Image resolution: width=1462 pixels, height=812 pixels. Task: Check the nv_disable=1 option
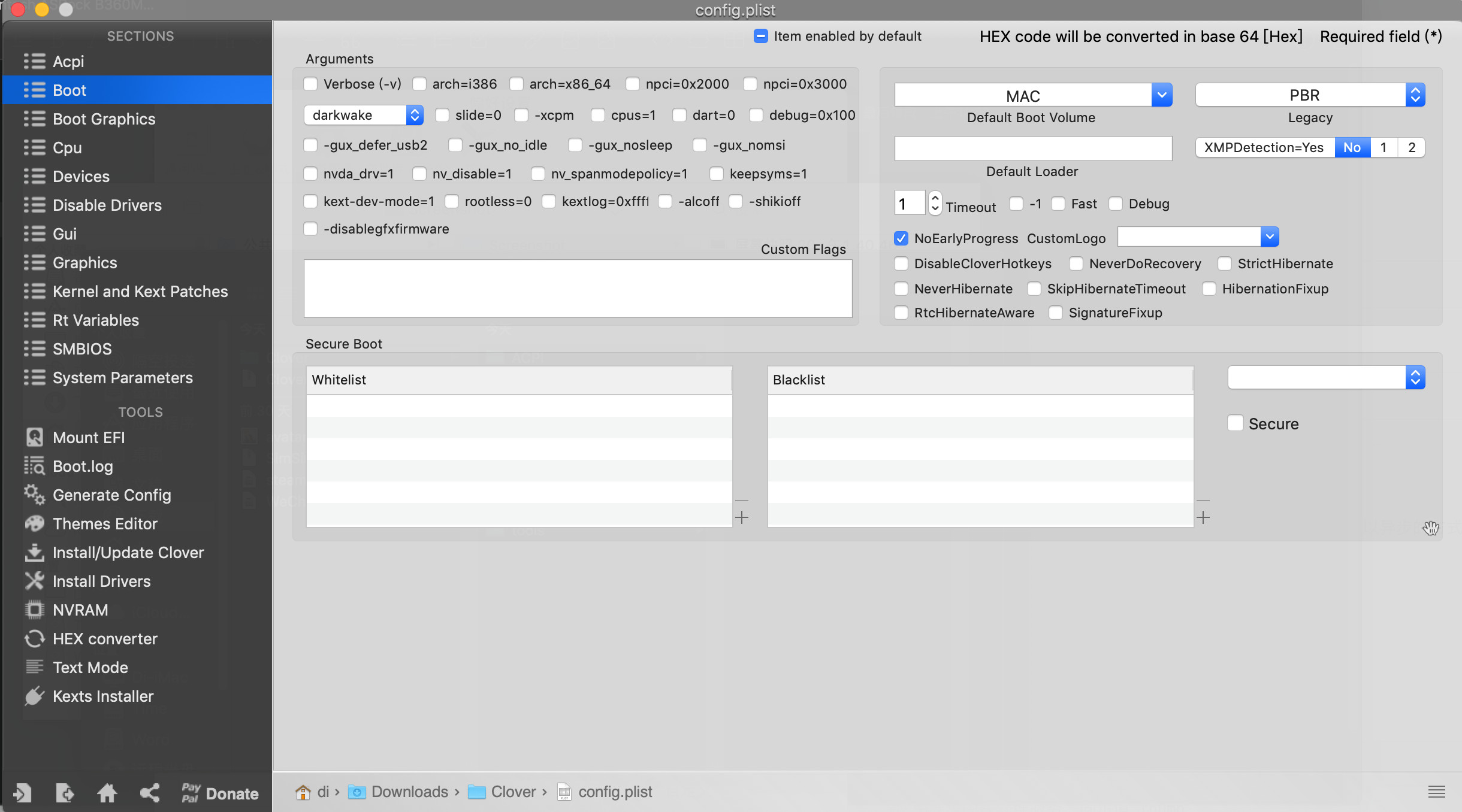(x=419, y=174)
